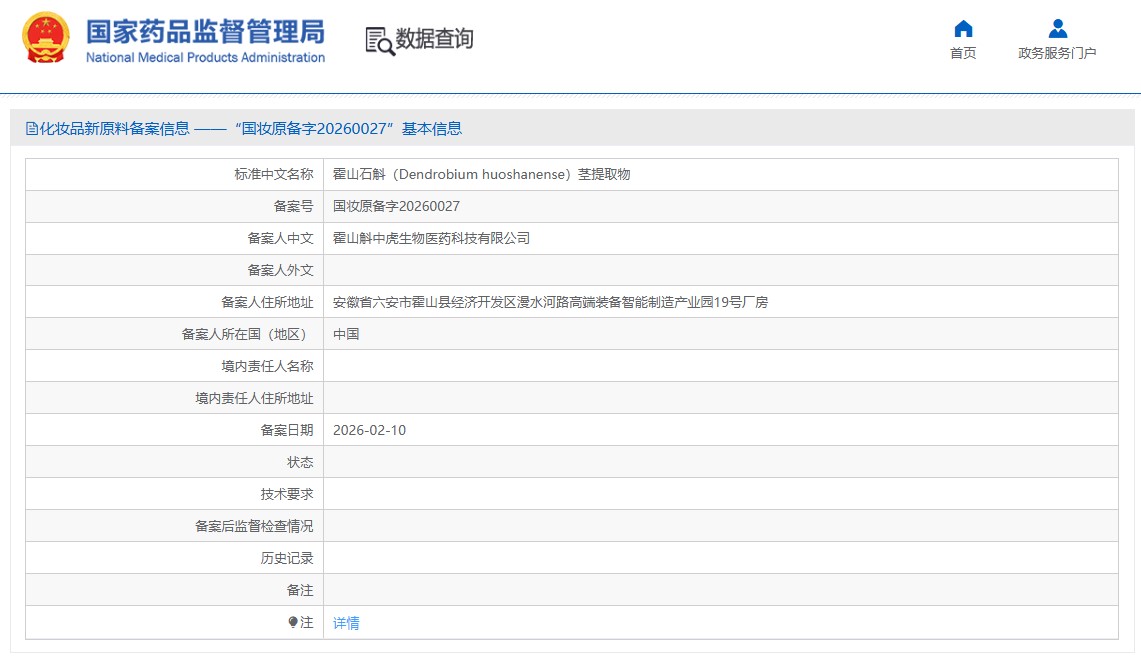This screenshot has height=662, width=1141.
Task: Click the 国家药品监督管理局 site title
Action: tap(205, 31)
